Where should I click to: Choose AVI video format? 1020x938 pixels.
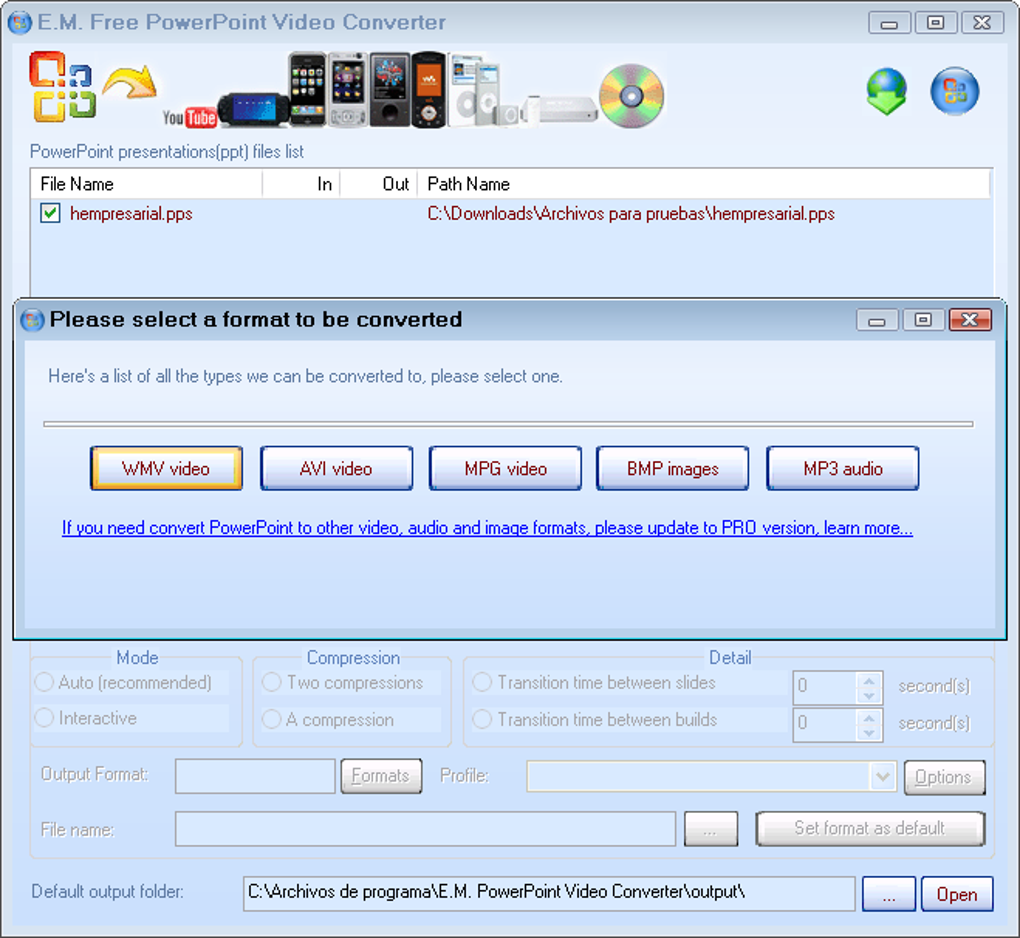tap(336, 468)
